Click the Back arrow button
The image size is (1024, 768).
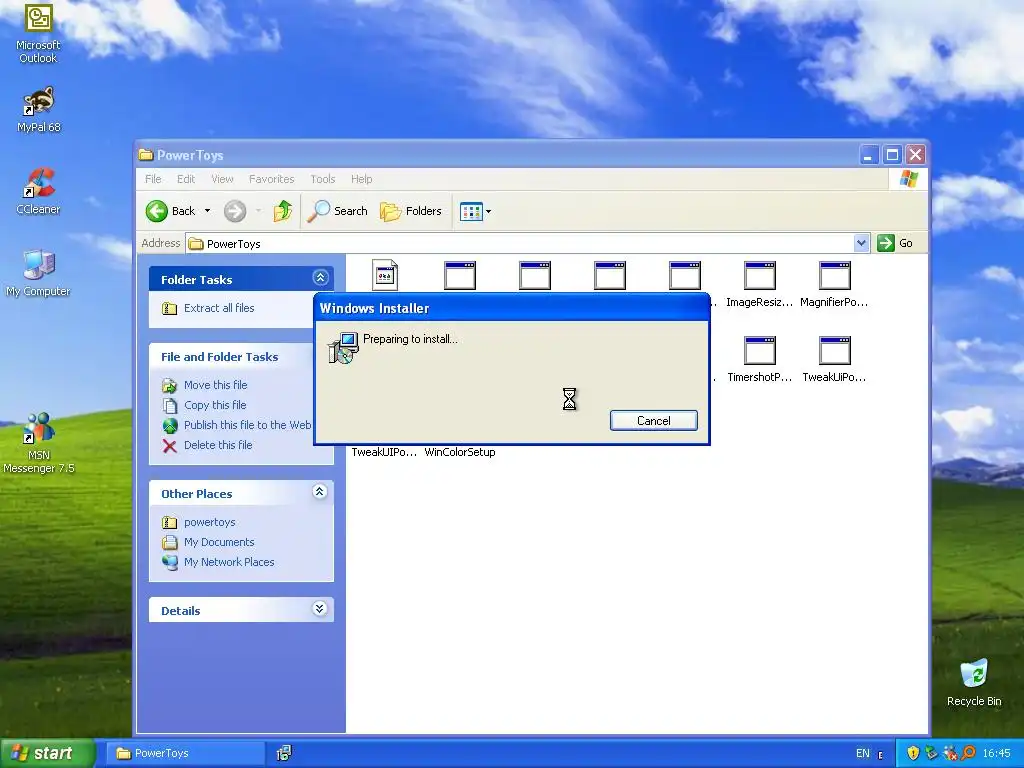170,211
